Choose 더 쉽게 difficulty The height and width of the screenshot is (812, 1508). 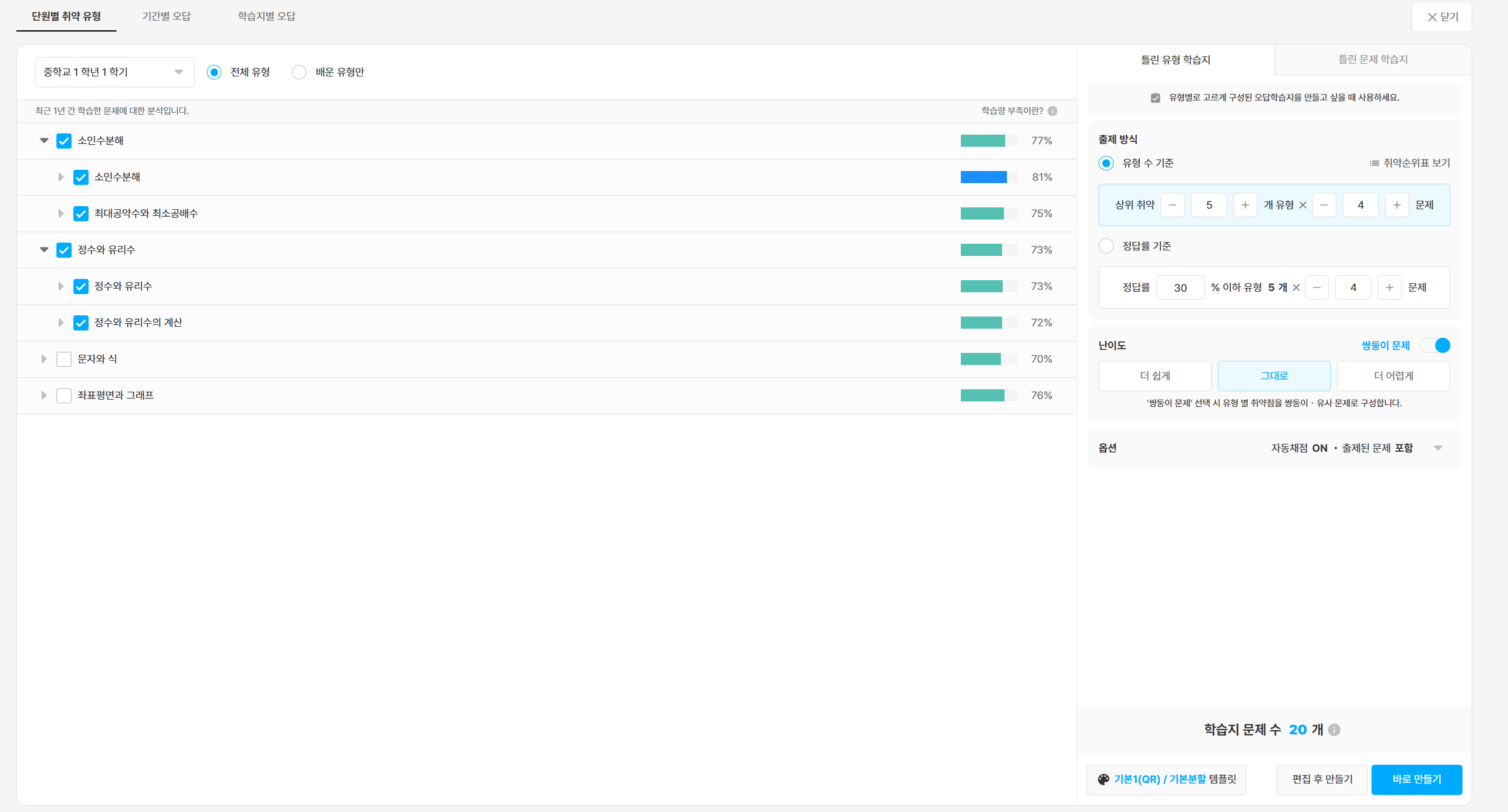coord(1155,376)
